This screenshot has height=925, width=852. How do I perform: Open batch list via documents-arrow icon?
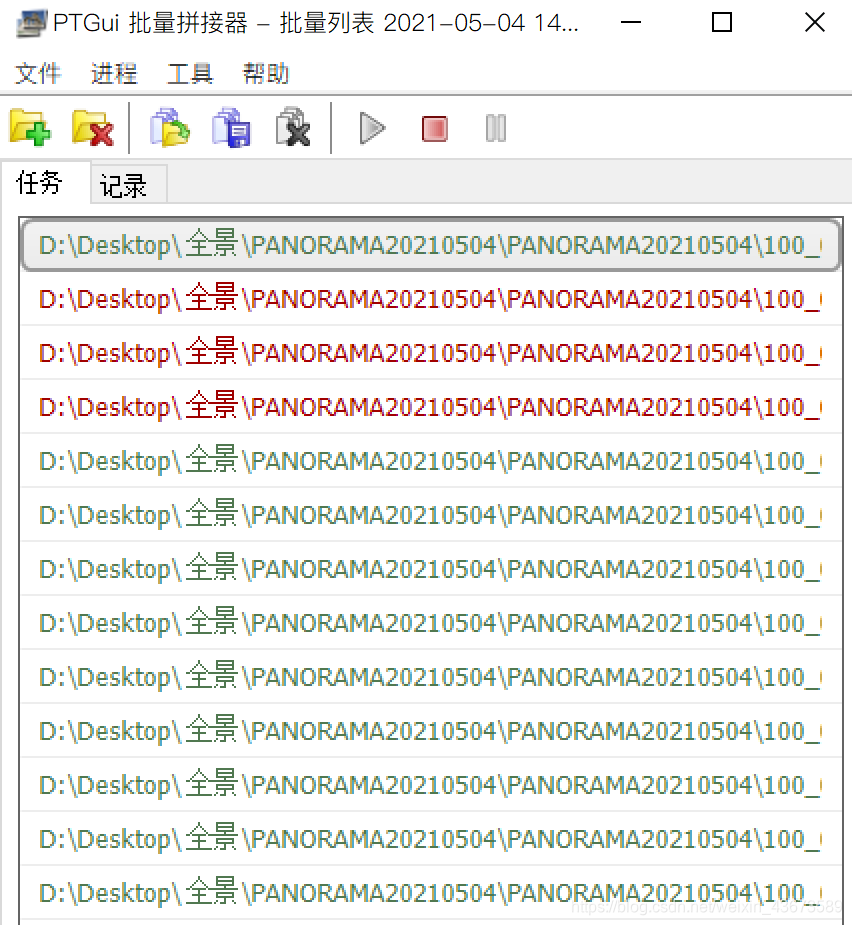[169, 127]
